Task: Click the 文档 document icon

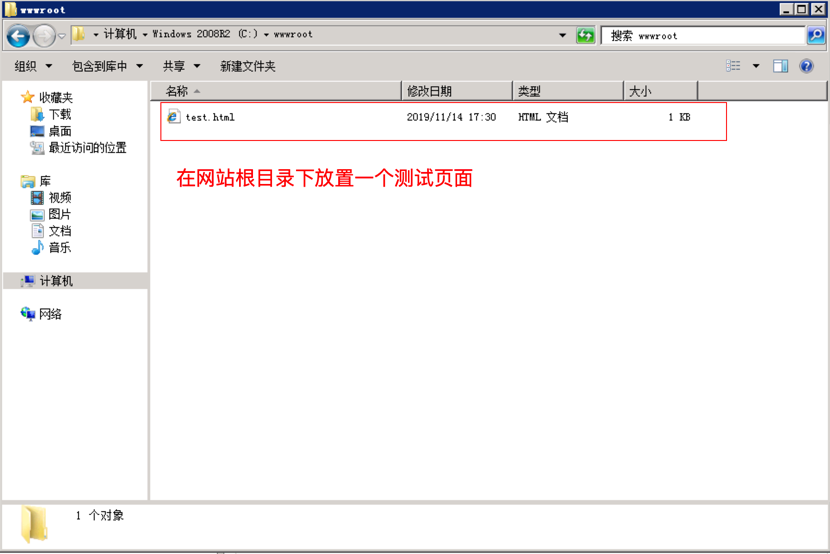Action: click(37, 231)
